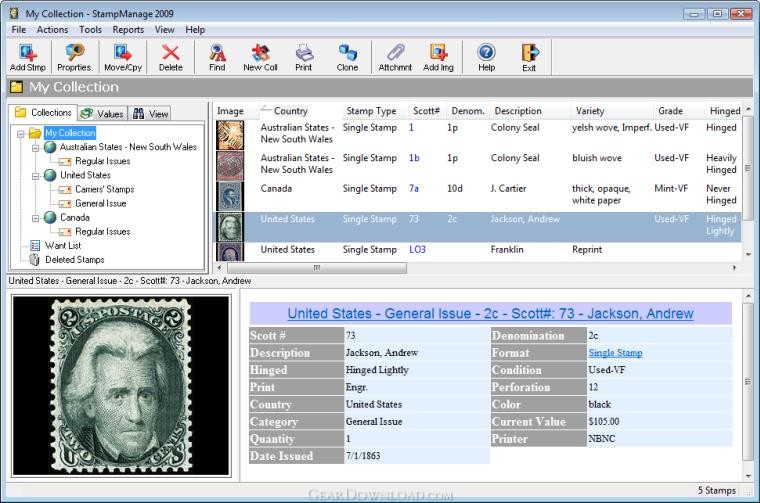
Task: Open Scott# 1b link in list
Action: point(414,158)
